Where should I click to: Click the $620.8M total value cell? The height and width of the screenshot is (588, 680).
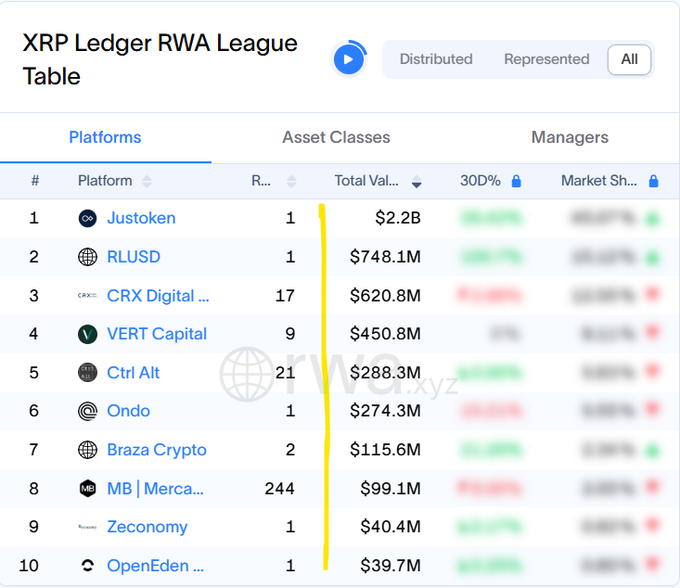click(385, 296)
